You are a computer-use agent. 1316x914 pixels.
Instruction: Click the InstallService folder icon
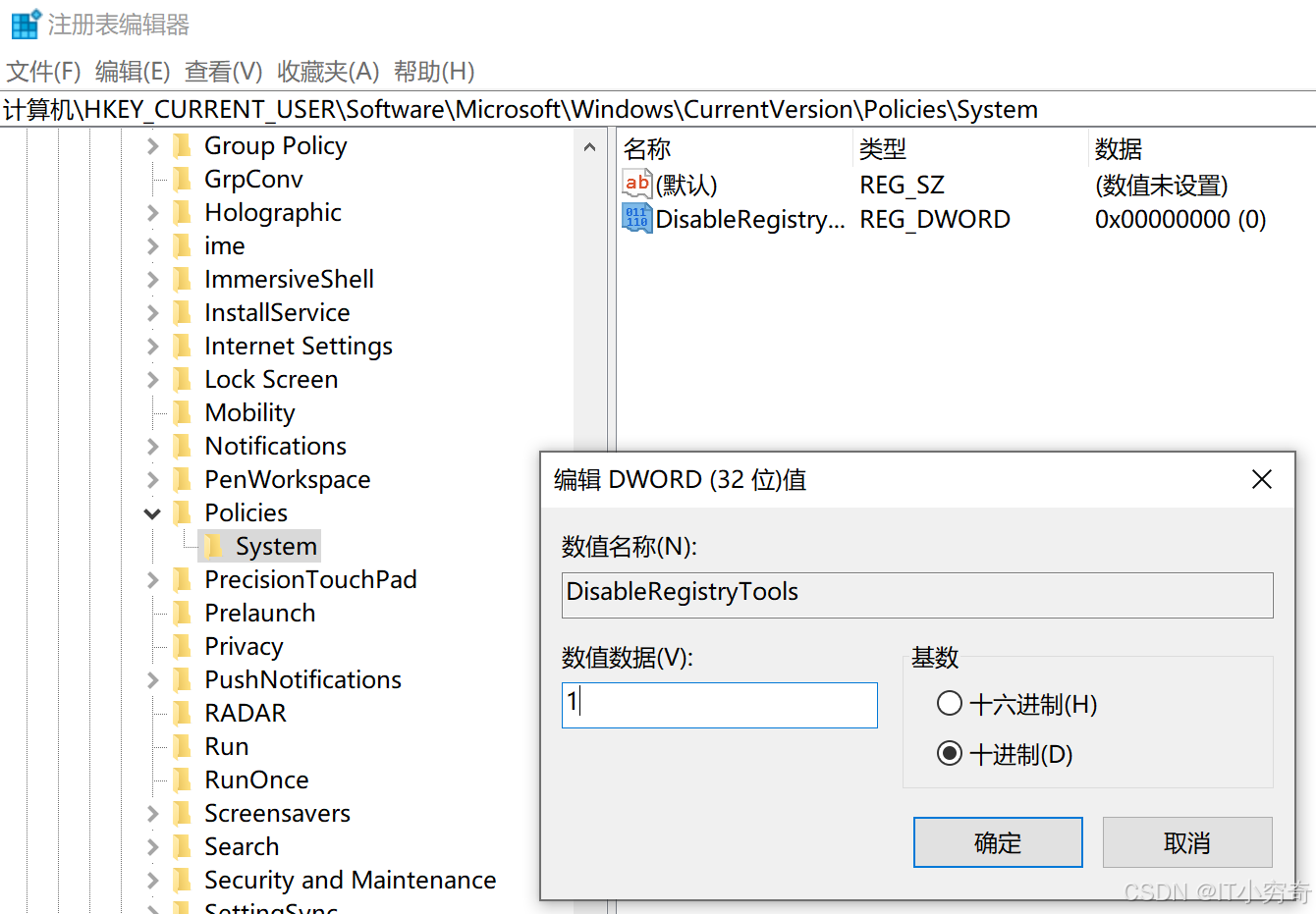(182, 313)
